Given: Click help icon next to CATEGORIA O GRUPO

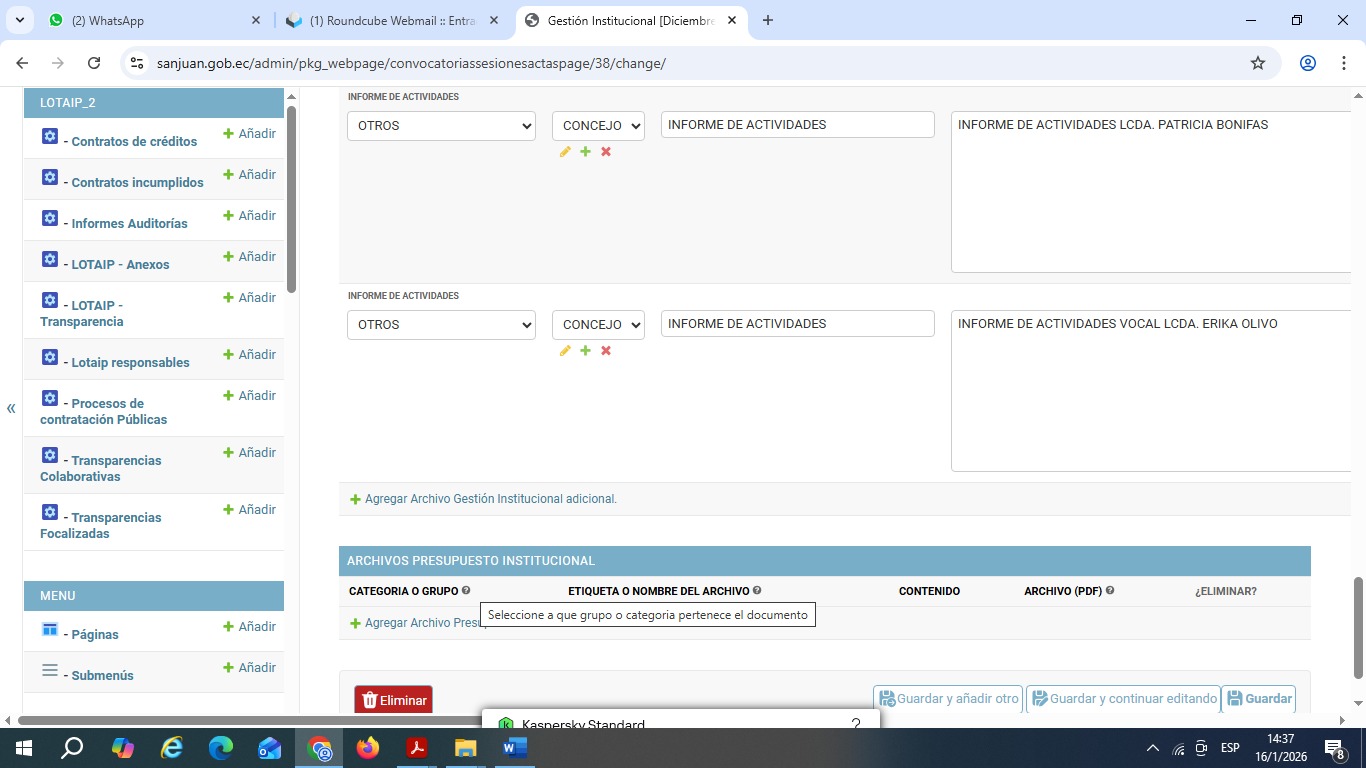Looking at the screenshot, I should [466, 591].
